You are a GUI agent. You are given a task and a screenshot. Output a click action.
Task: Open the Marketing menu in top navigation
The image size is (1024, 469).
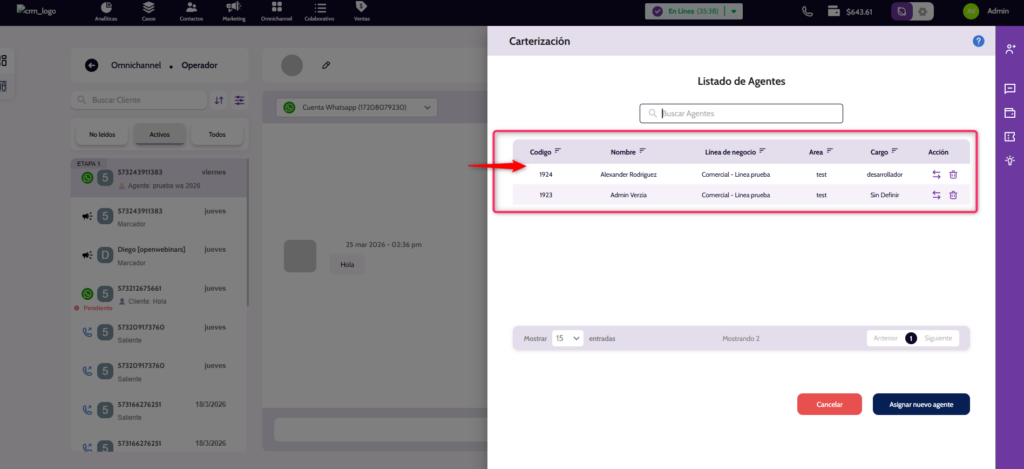[232, 12]
